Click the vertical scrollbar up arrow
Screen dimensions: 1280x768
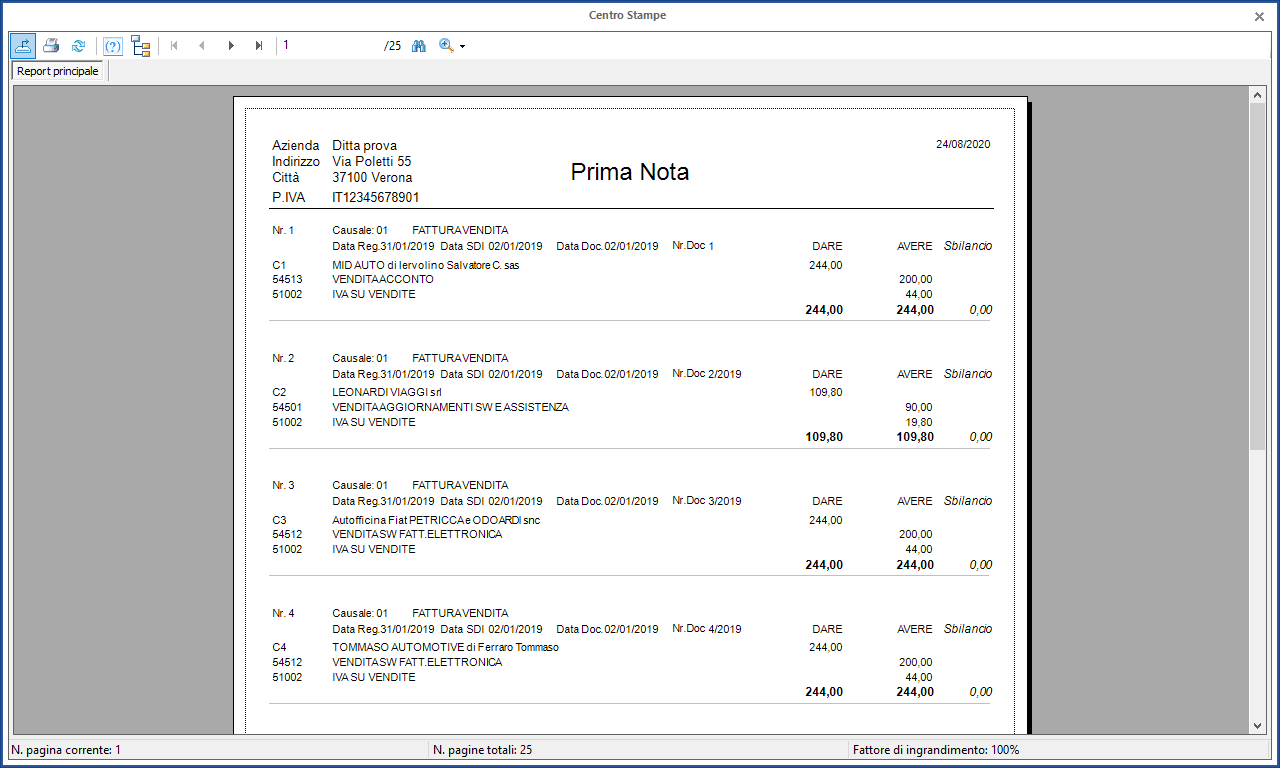pyautogui.click(x=1258, y=94)
